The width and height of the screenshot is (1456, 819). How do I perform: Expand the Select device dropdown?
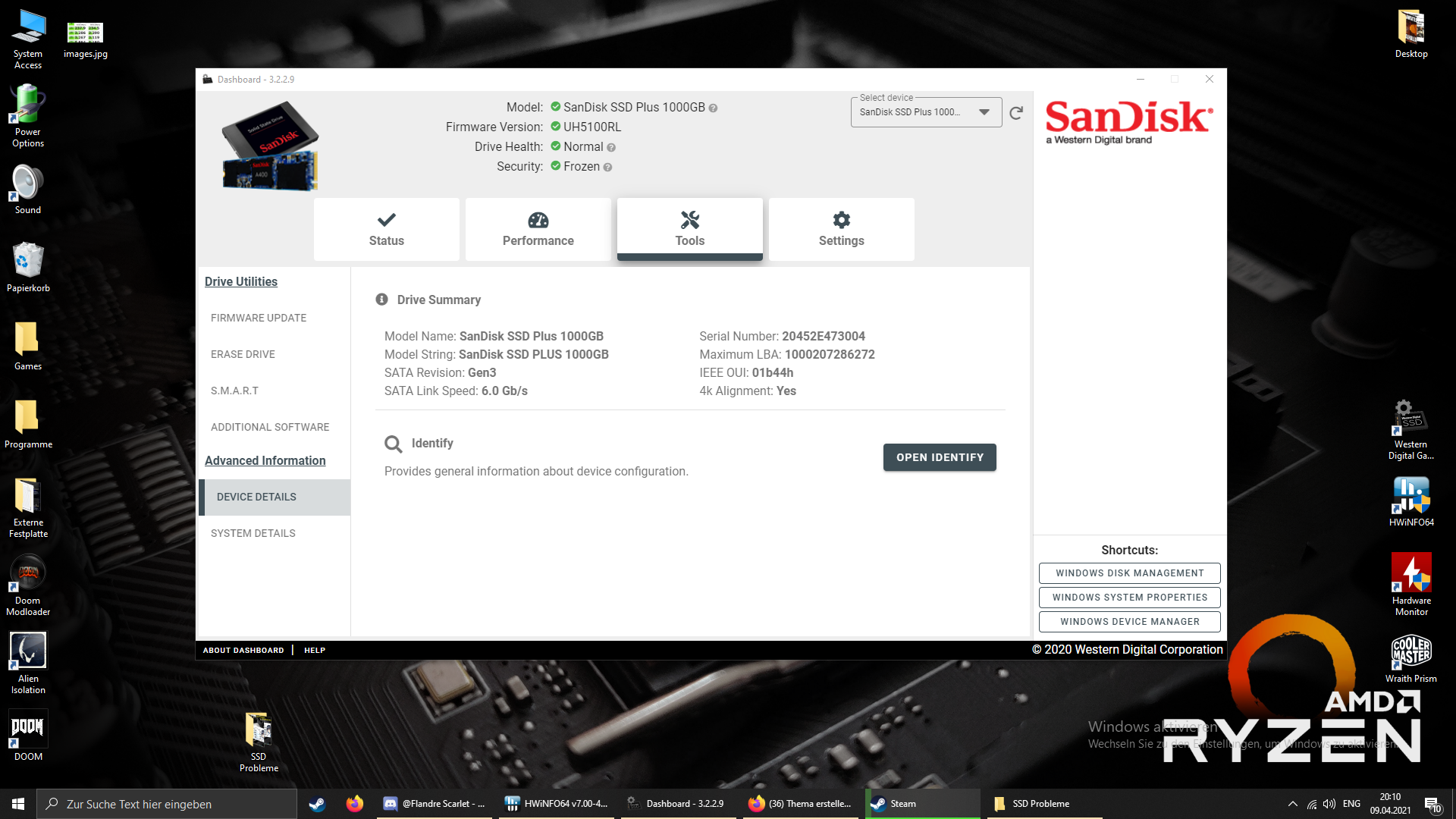click(984, 112)
